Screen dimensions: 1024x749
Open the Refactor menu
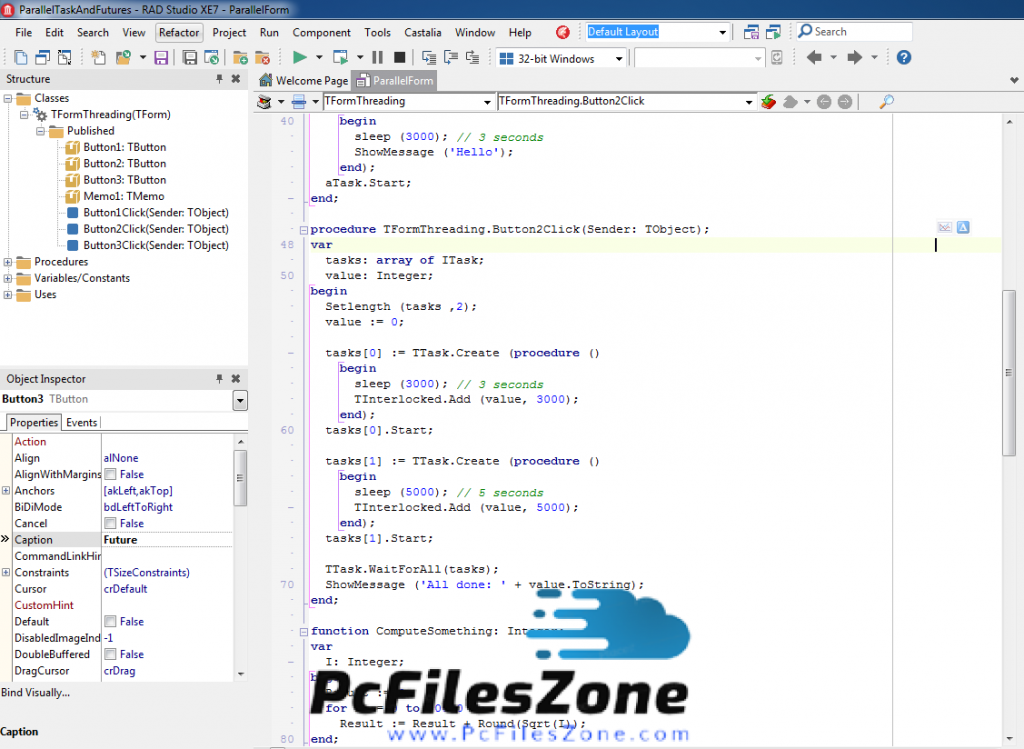coord(179,32)
